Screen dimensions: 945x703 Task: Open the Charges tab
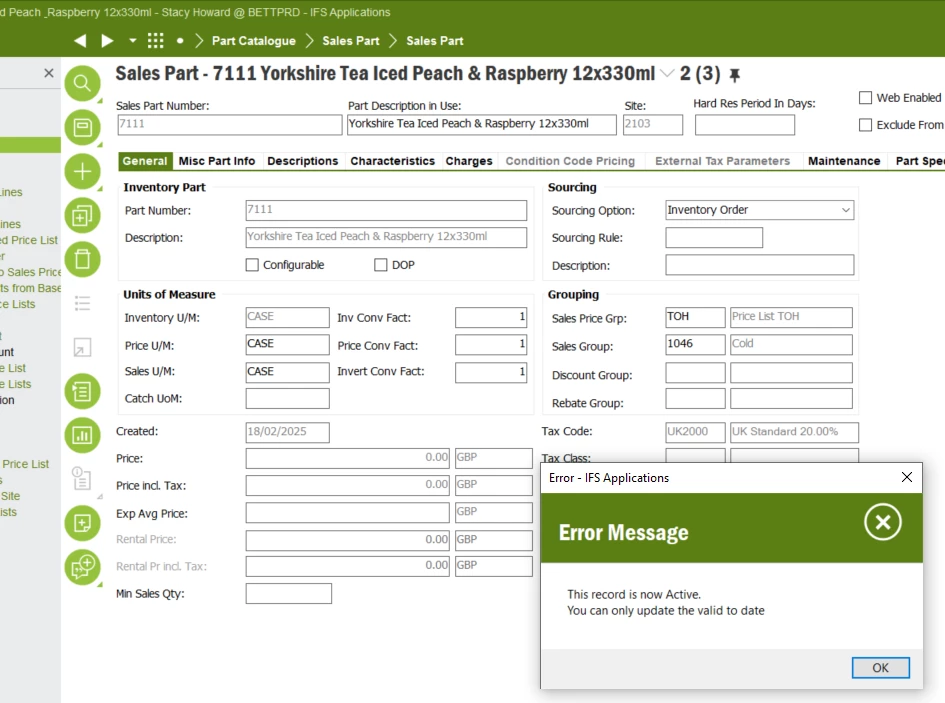pos(469,161)
